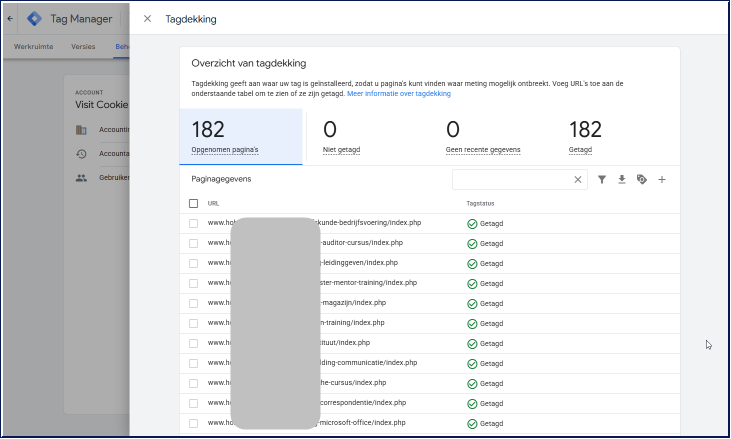
Task: Add a URL with the plus icon
Action: coord(662,180)
